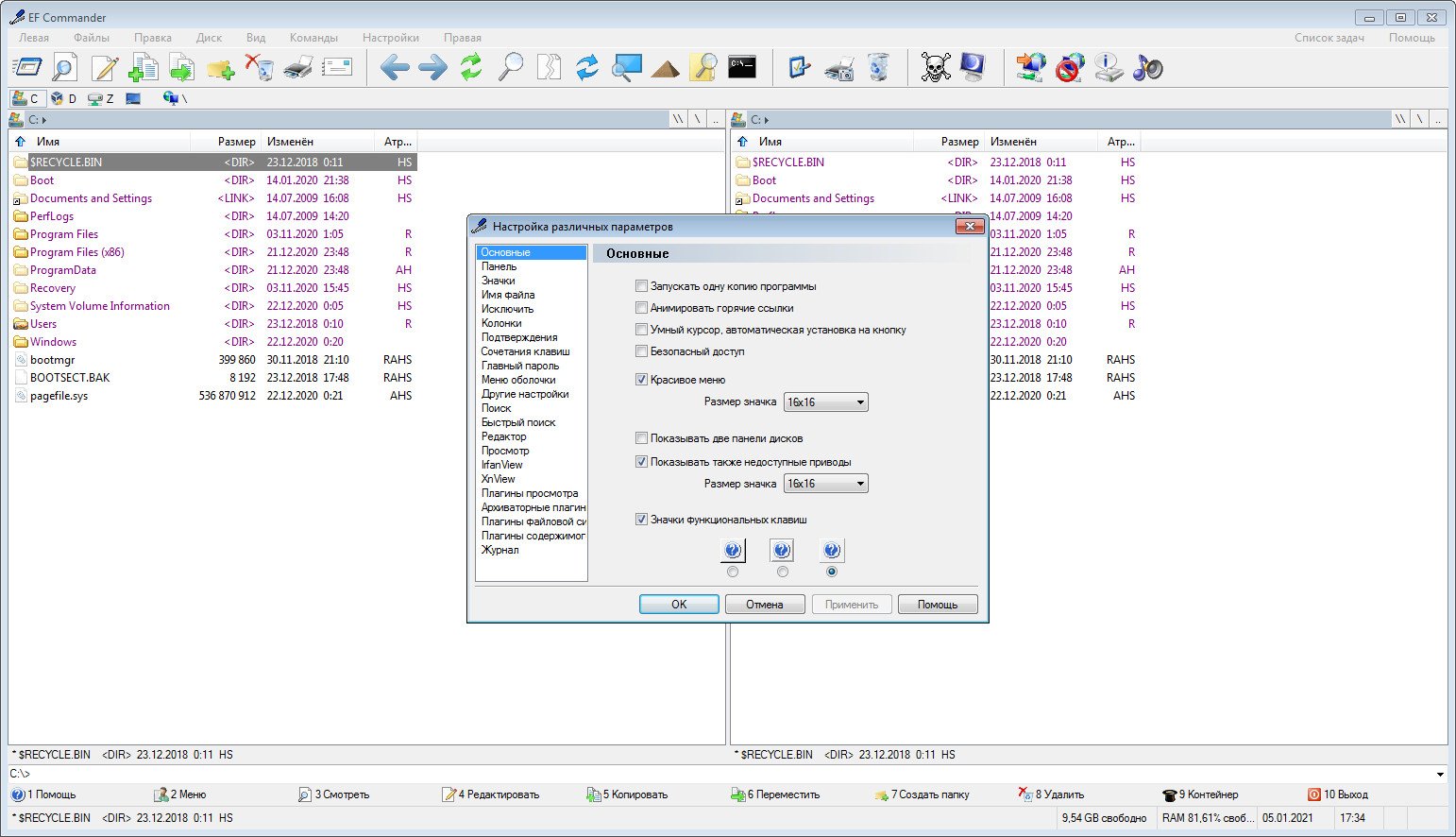Viewport: 1456px width, 837px height.
Task: Open icon size dropdown under 'Красивое меню'
Action: coord(825,402)
